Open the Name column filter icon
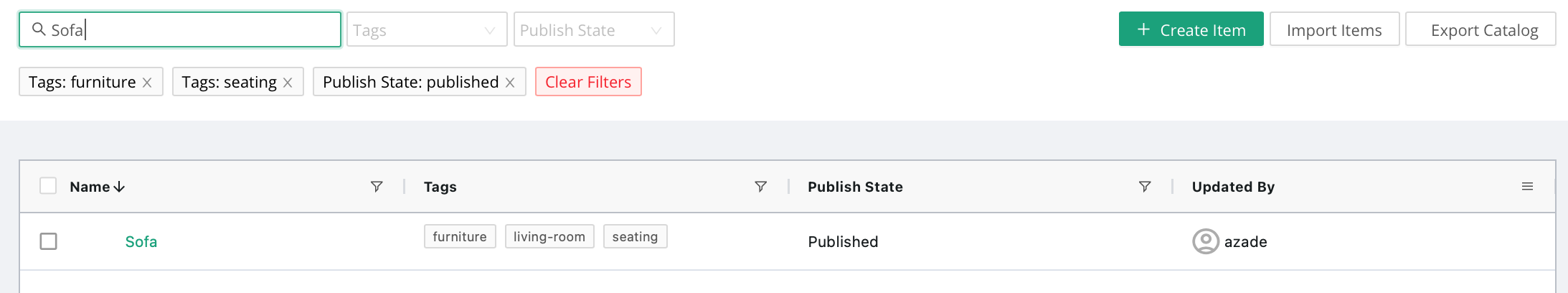The image size is (1568, 293). (x=376, y=187)
